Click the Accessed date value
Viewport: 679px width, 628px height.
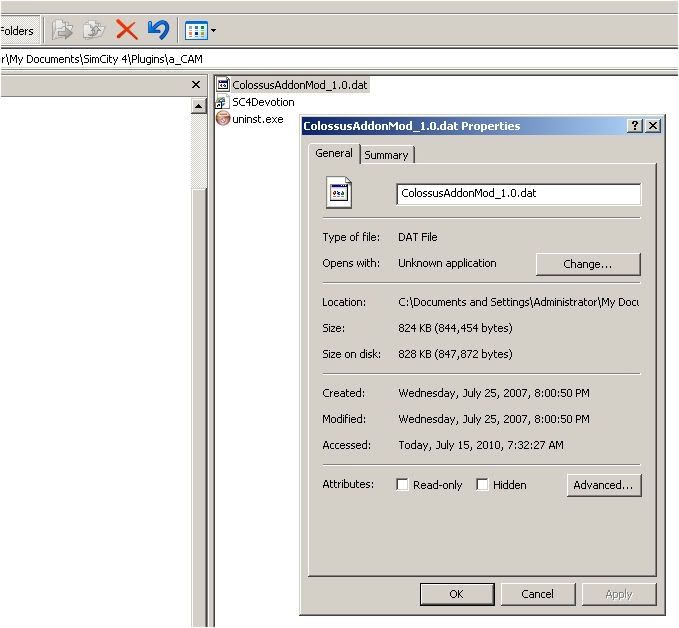point(481,445)
